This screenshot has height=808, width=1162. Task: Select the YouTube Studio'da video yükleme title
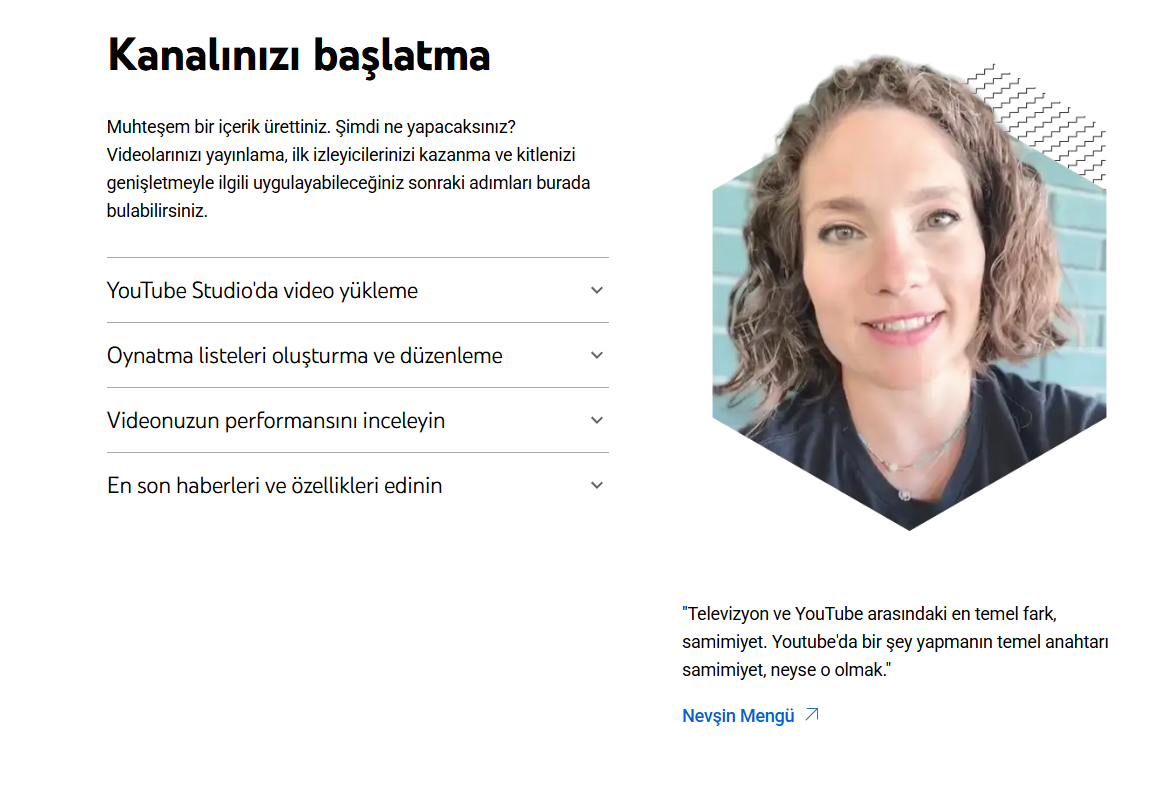click(262, 291)
